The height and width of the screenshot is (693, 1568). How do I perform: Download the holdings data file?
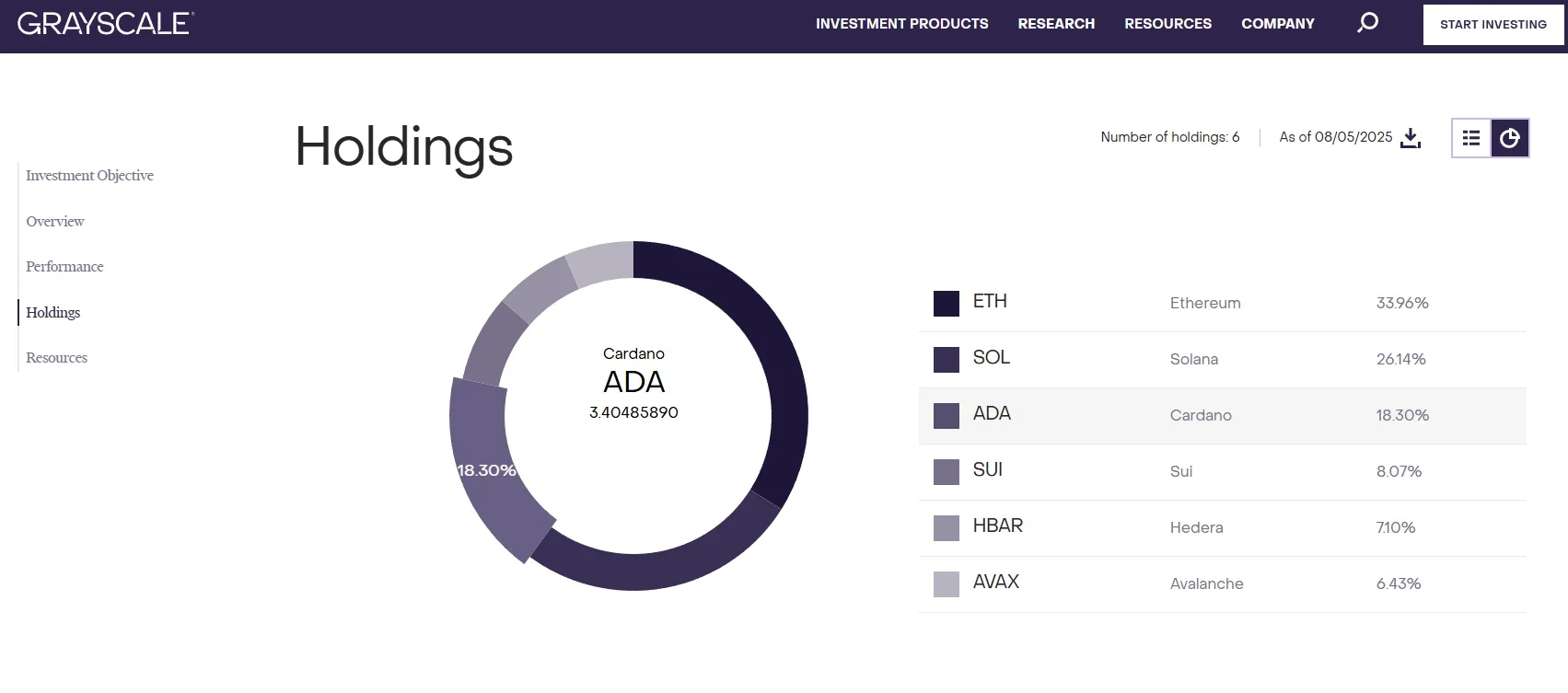point(1410,138)
